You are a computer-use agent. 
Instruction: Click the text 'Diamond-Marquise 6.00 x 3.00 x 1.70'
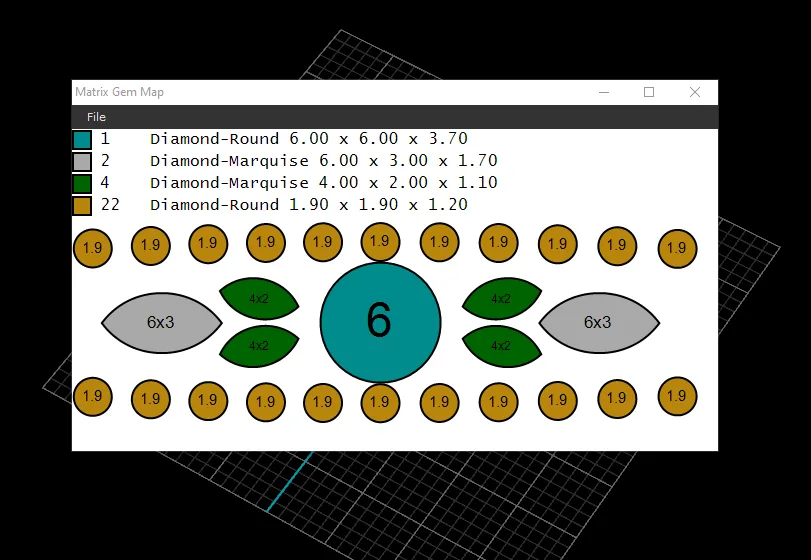point(324,161)
